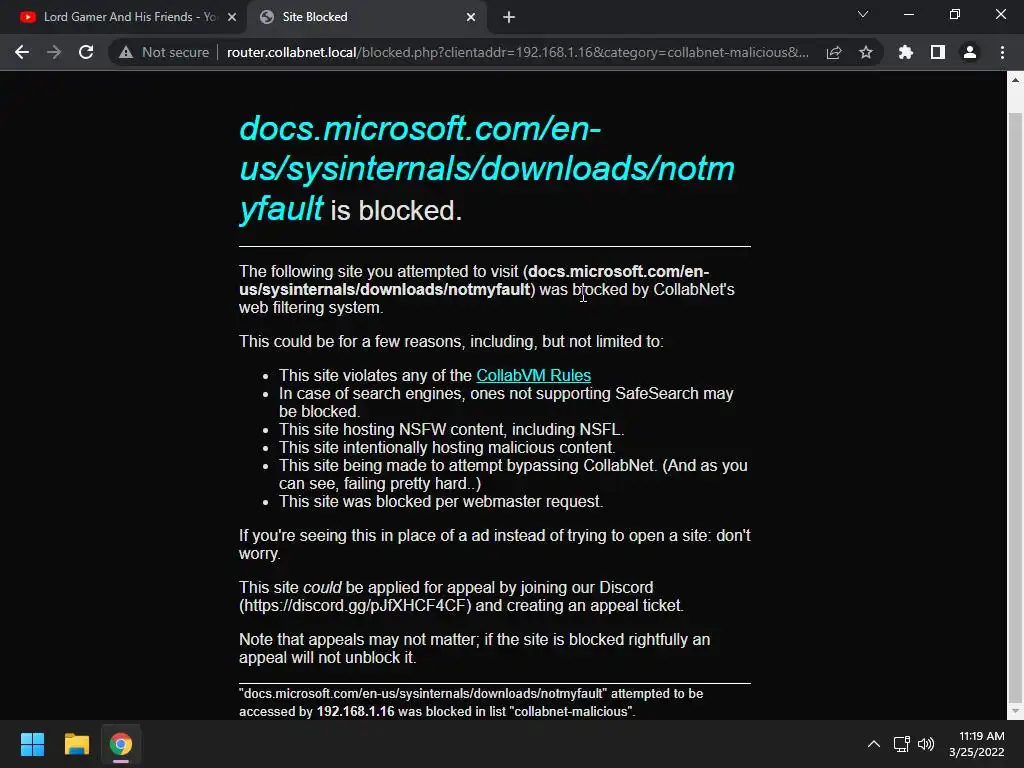The width and height of the screenshot is (1024, 768).
Task: Open File Explorer from the taskbar
Action: pos(76,744)
